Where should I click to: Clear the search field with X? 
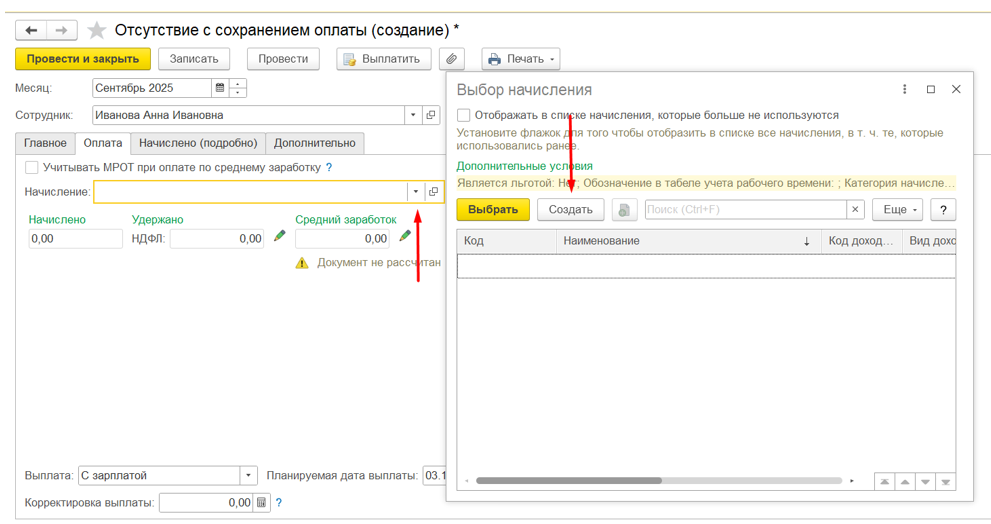855,210
